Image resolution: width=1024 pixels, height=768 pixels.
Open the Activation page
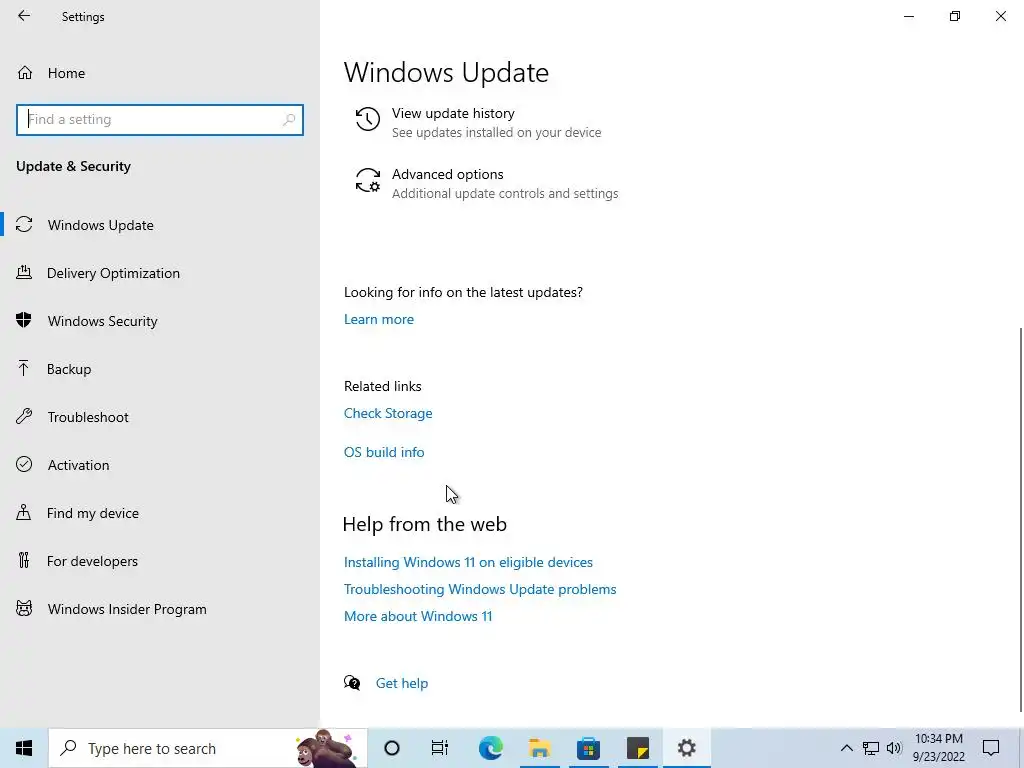(160, 465)
